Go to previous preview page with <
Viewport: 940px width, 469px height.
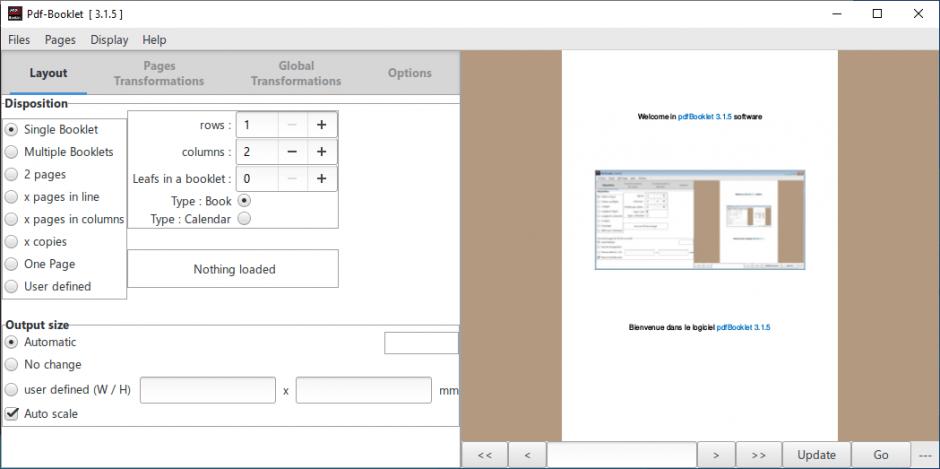pos(527,455)
